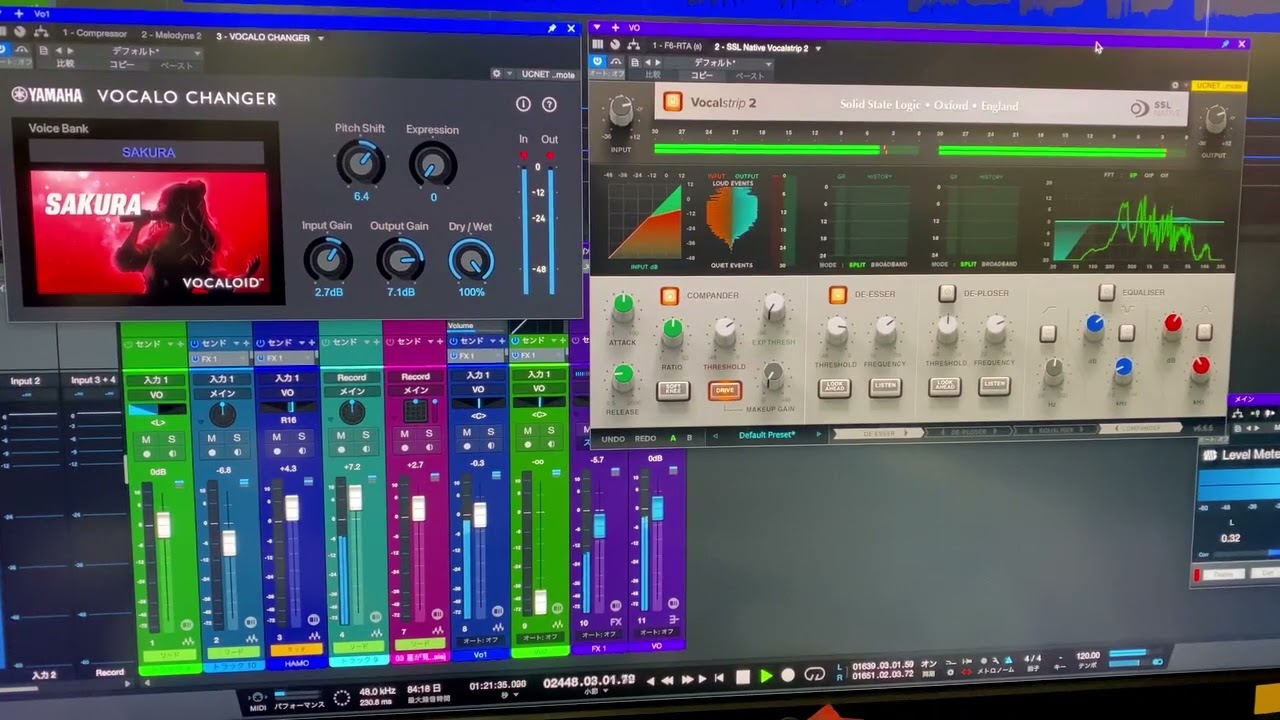Pin the SSL Vocalstrip plugin window
Screen dimensions: 1280x720
1225,44
